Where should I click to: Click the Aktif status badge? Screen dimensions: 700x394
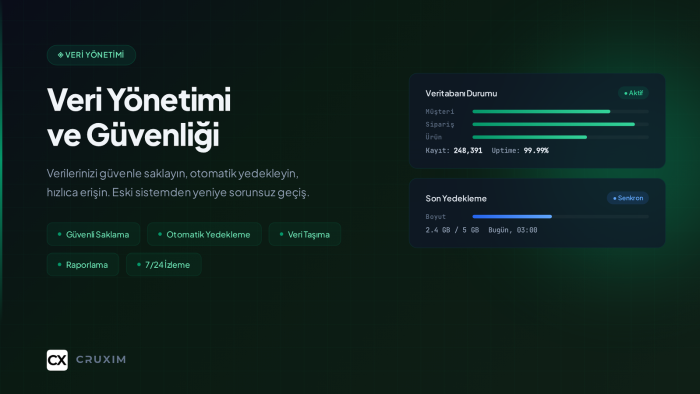633,93
